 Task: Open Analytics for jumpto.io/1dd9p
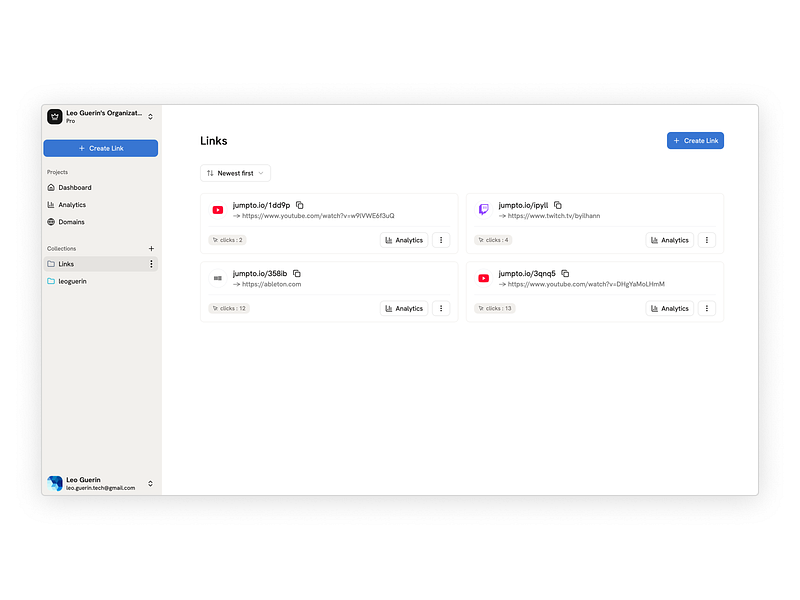[x=404, y=240]
